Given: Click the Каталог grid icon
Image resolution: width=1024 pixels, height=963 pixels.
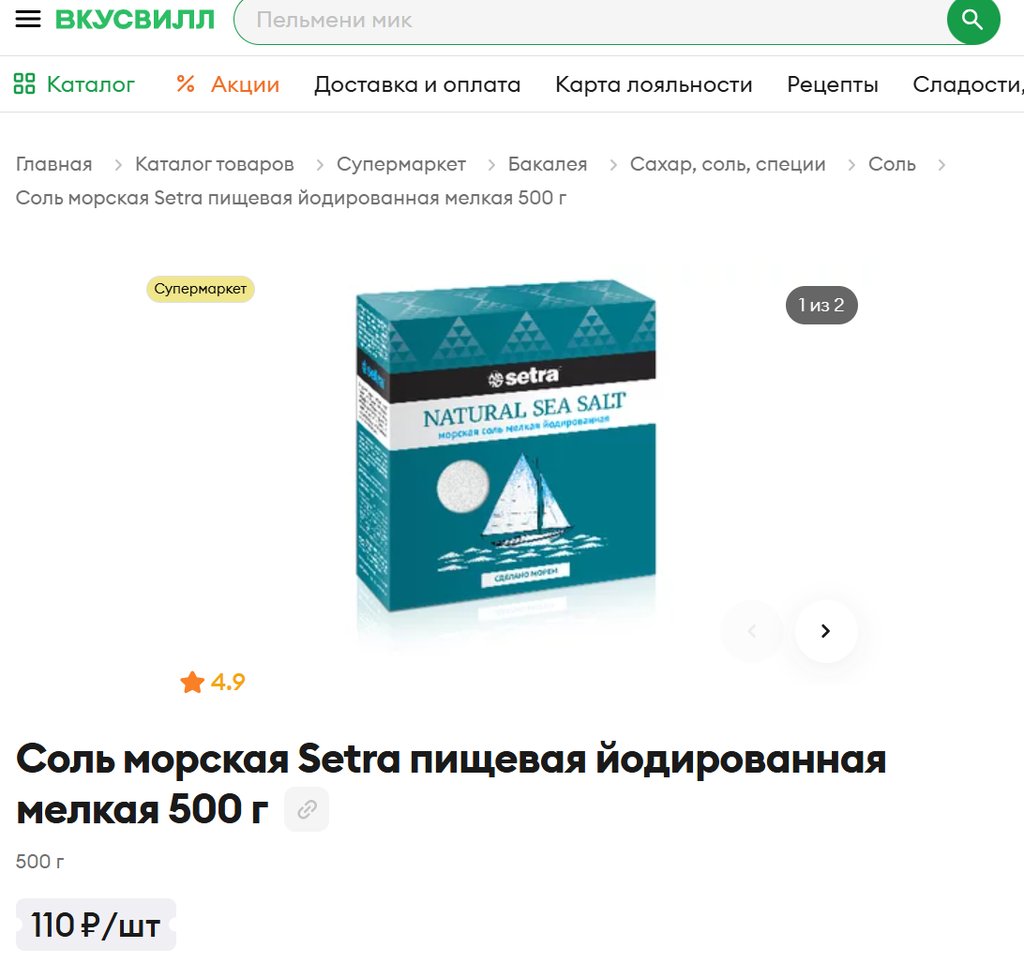Looking at the screenshot, I should (24, 84).
